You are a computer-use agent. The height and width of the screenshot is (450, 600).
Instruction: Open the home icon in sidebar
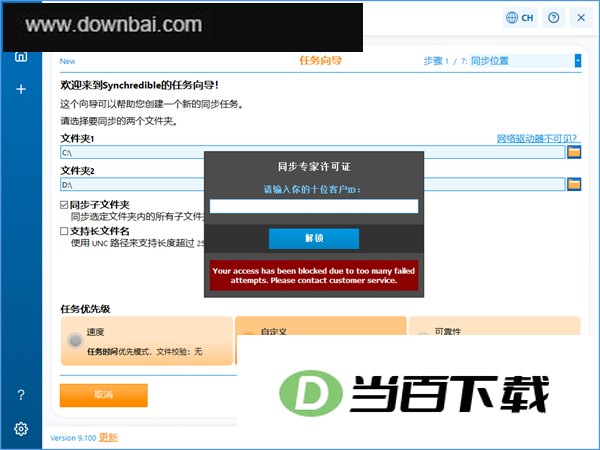pos(21,57)
